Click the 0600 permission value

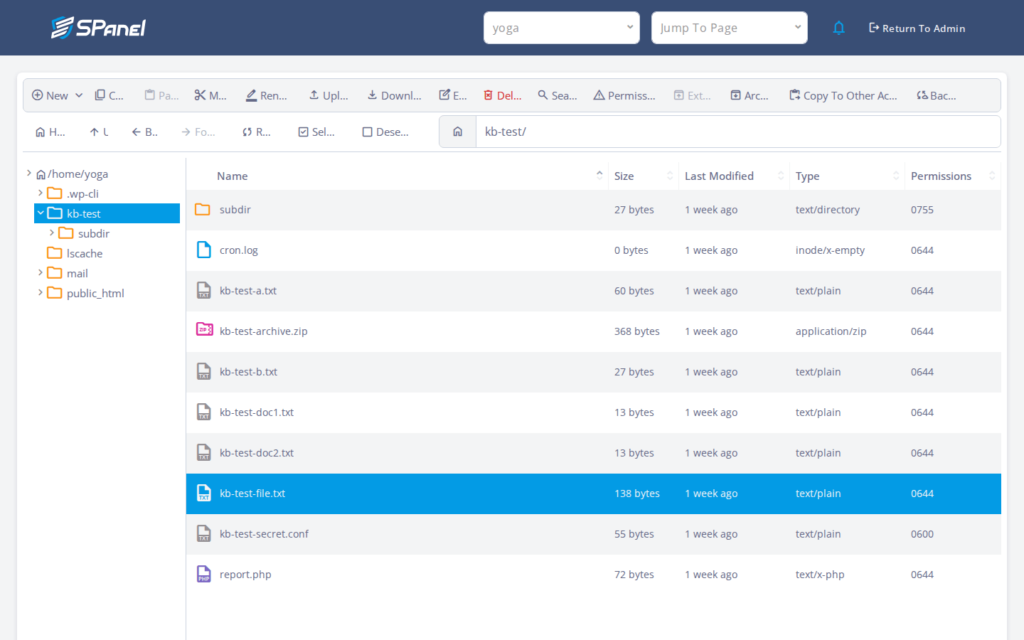[x=922, y=534]
